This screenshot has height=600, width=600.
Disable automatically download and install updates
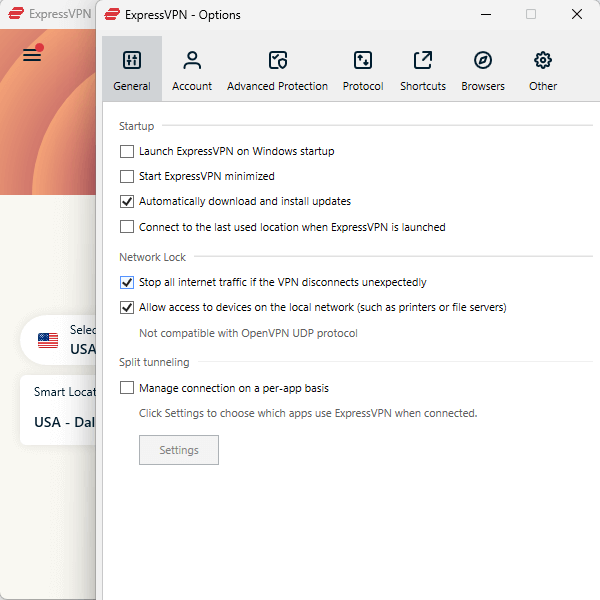click(x=127, y=202)
